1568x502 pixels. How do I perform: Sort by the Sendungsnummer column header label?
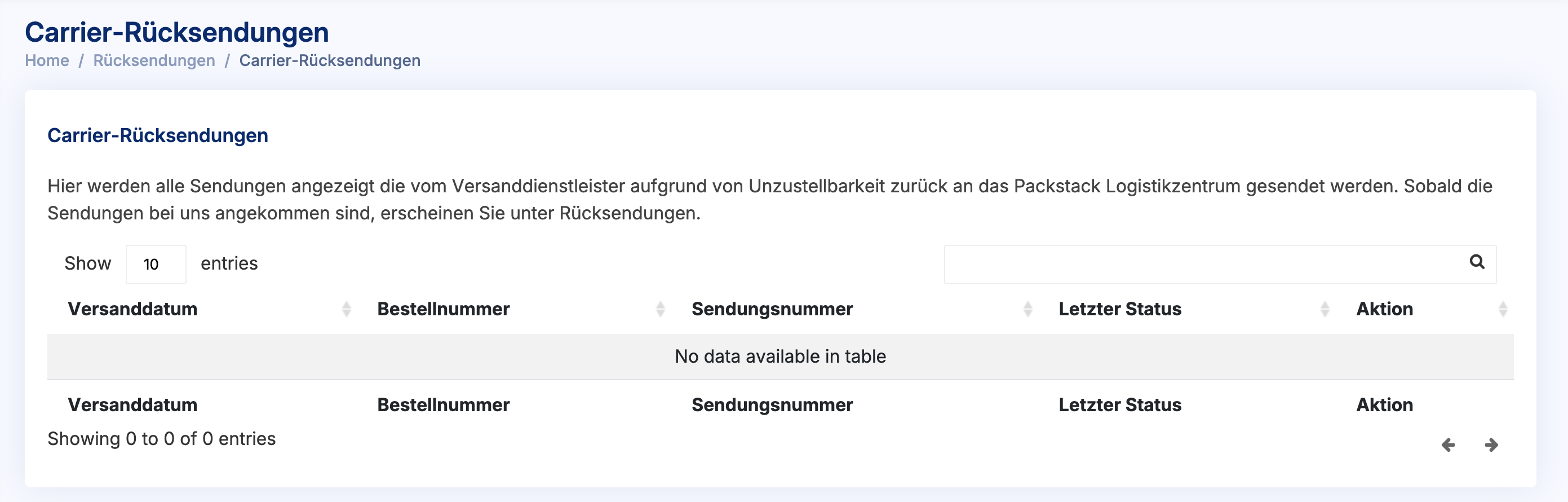772,309
